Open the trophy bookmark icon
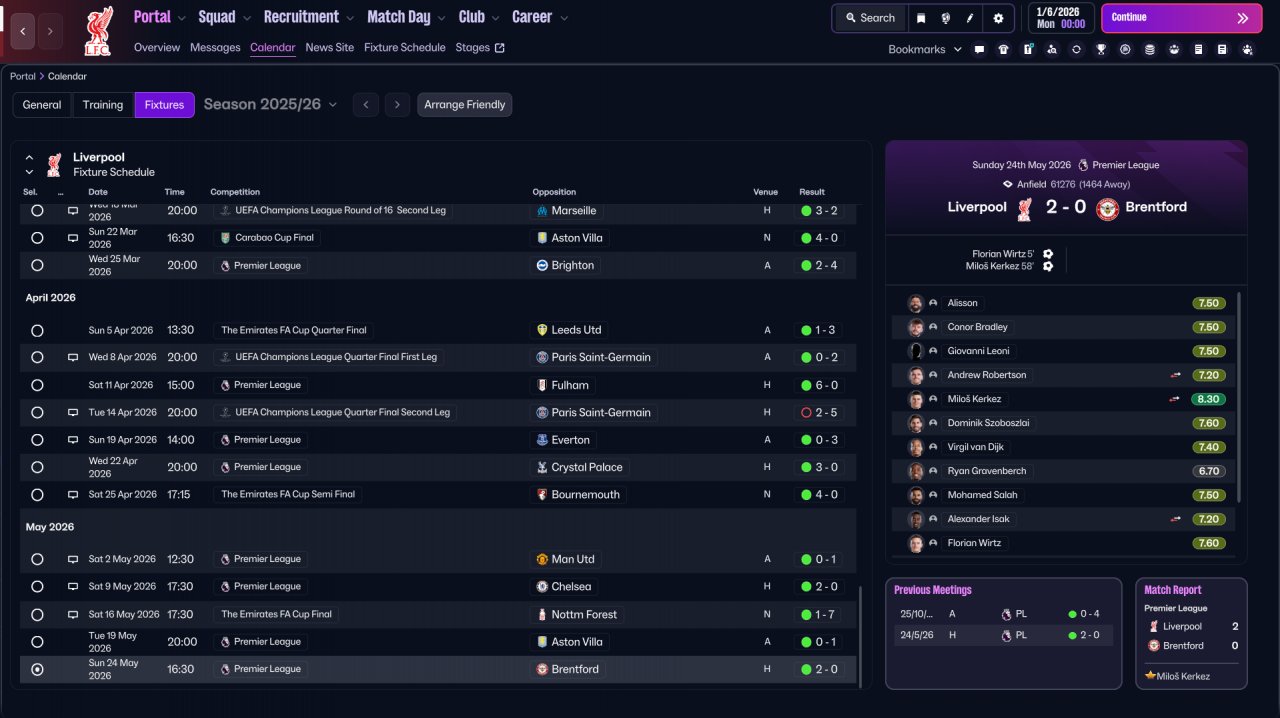 (x=1101, y=49)
